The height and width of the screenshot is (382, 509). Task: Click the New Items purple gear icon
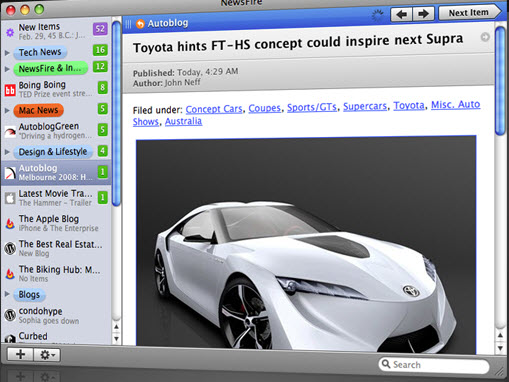(x=10, y=32)
